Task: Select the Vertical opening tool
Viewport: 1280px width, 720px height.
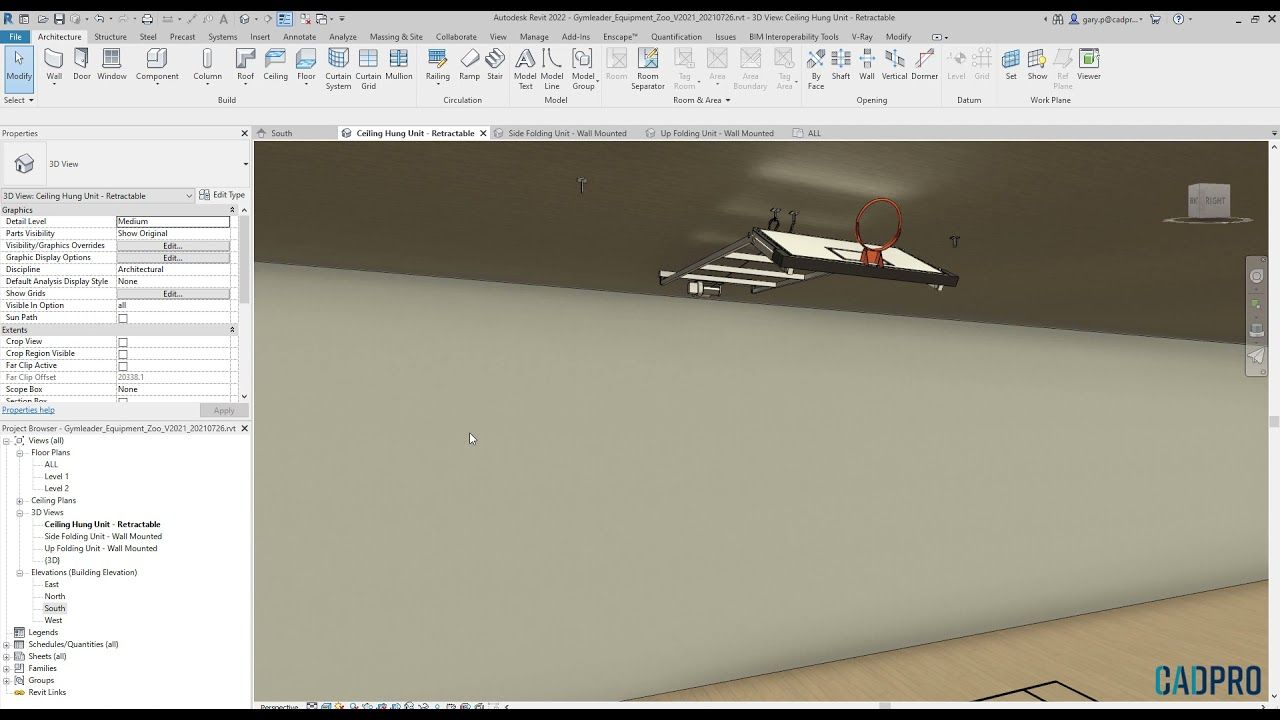Action: tap(894, 65)
